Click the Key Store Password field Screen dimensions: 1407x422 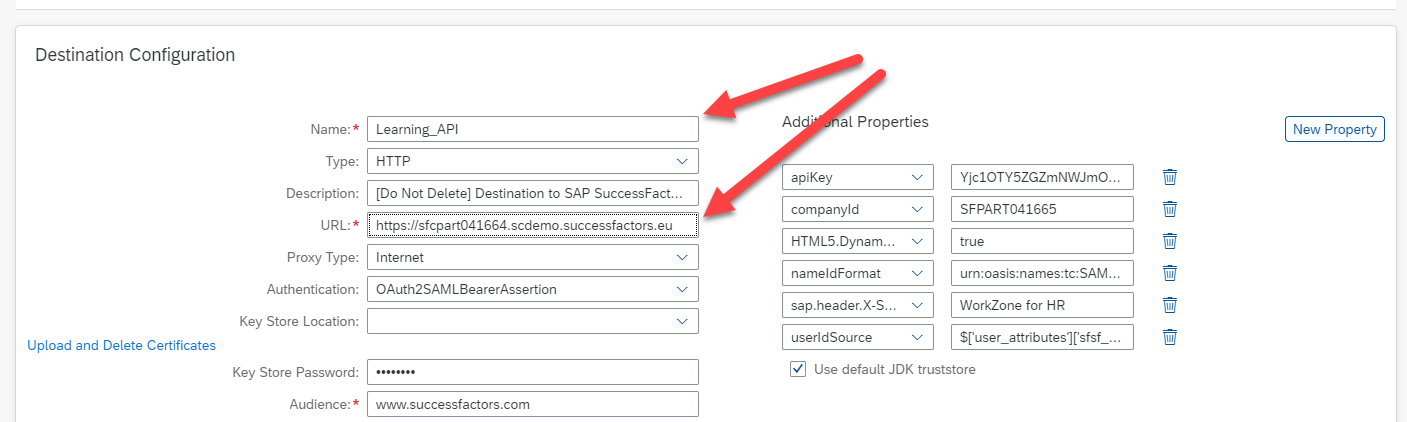click(533, 372)
